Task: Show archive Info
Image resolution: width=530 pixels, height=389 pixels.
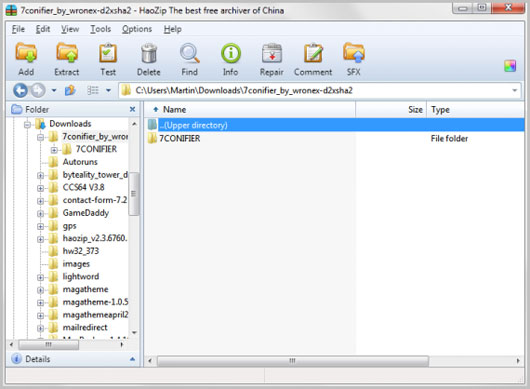Action: click(231, 54)
